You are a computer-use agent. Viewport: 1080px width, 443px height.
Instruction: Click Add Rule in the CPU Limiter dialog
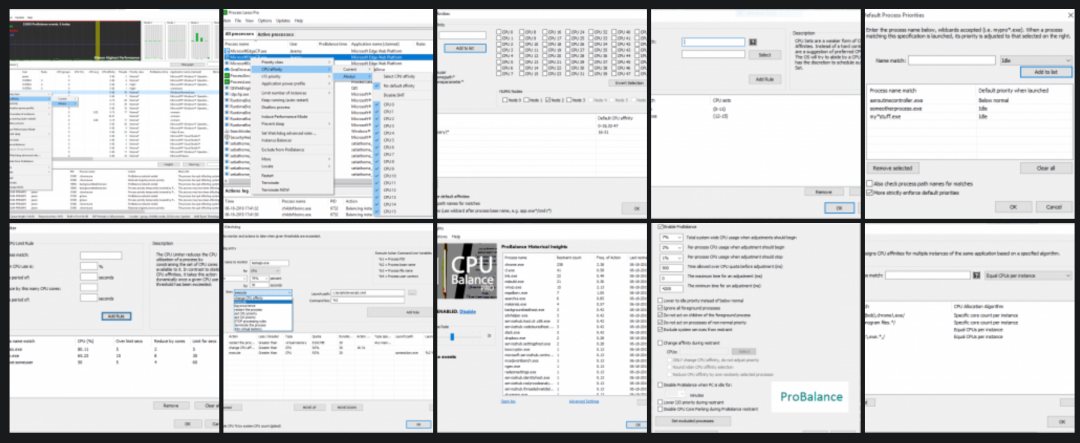pos(116,316)
